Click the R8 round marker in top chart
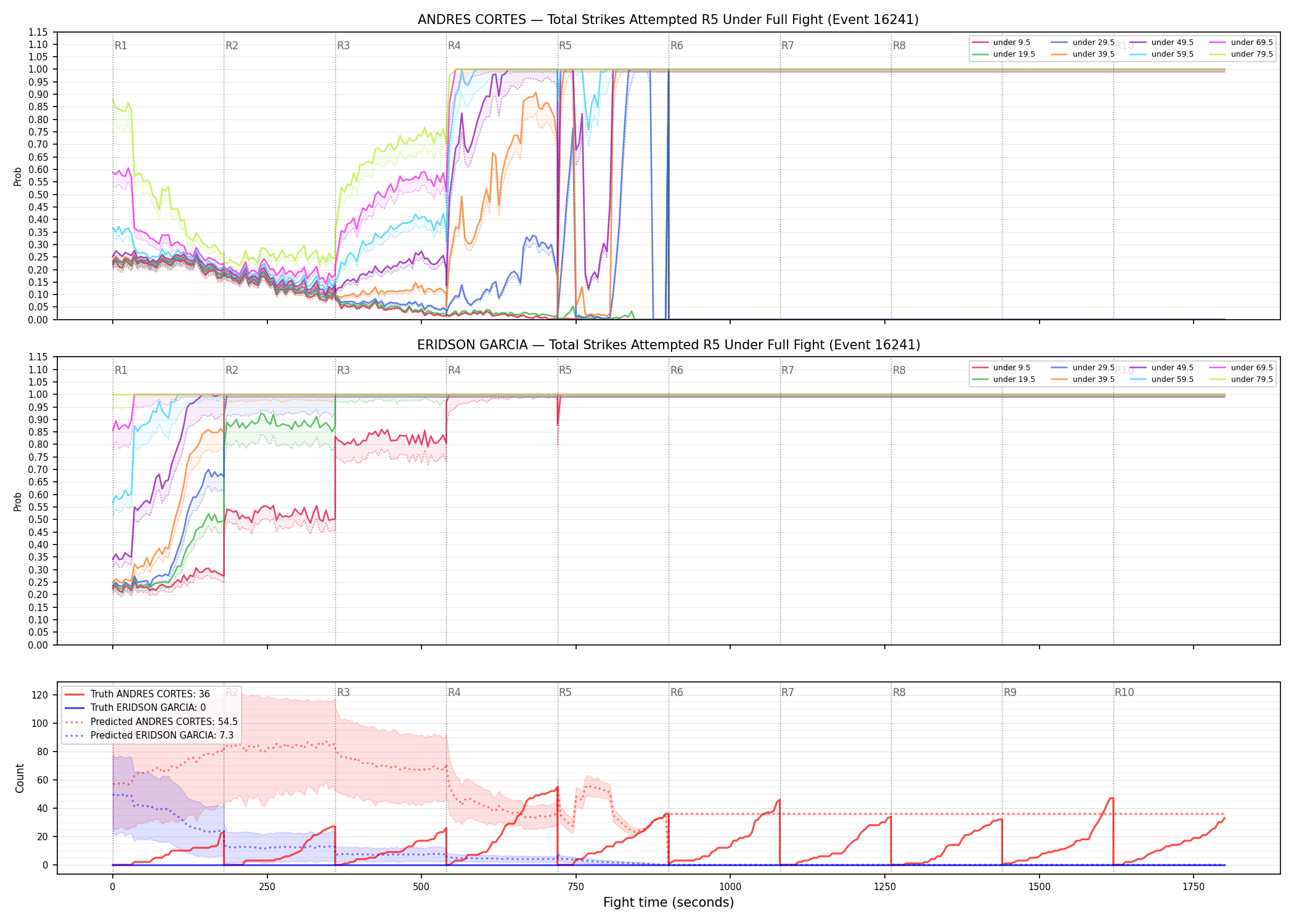 point(899,46)
